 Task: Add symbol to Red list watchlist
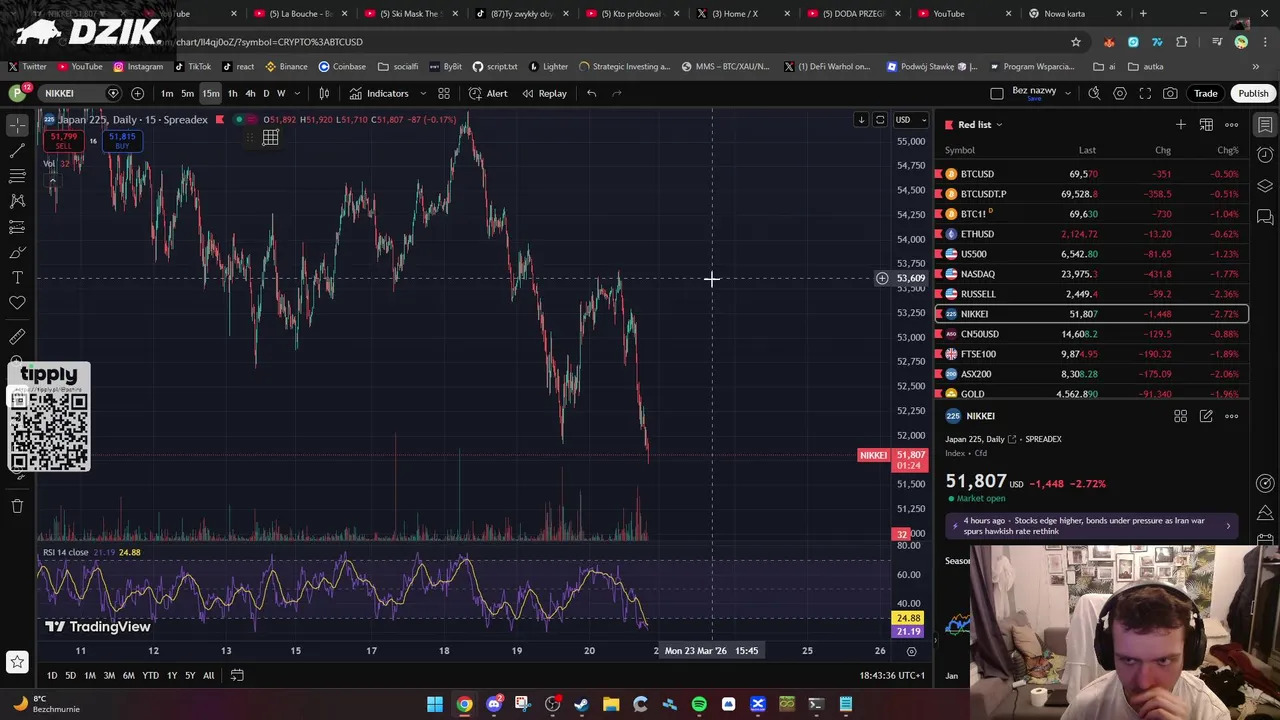click(1181, 125)
